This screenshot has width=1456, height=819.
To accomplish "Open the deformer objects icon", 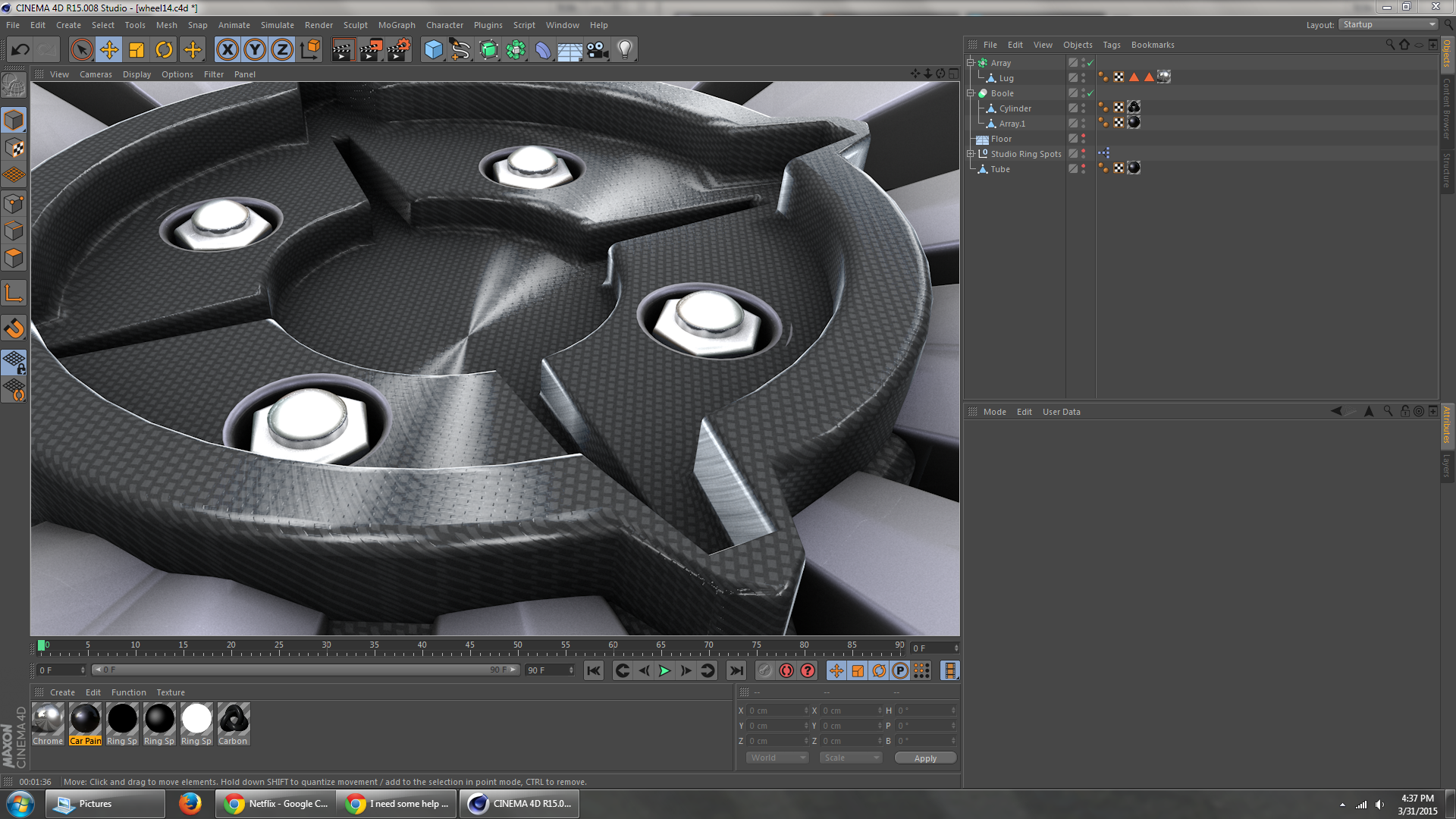I will 543,50.
